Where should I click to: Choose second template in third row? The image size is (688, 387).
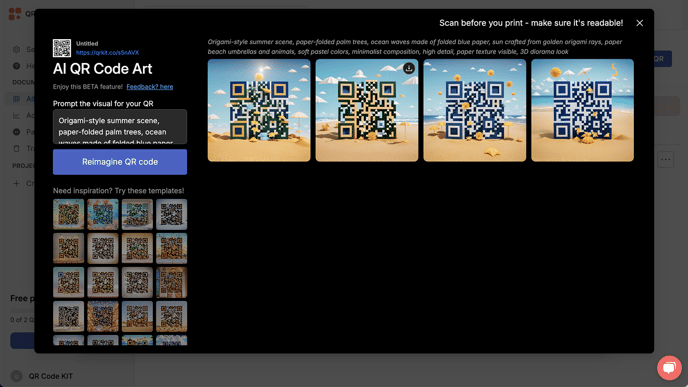point(103,282)
